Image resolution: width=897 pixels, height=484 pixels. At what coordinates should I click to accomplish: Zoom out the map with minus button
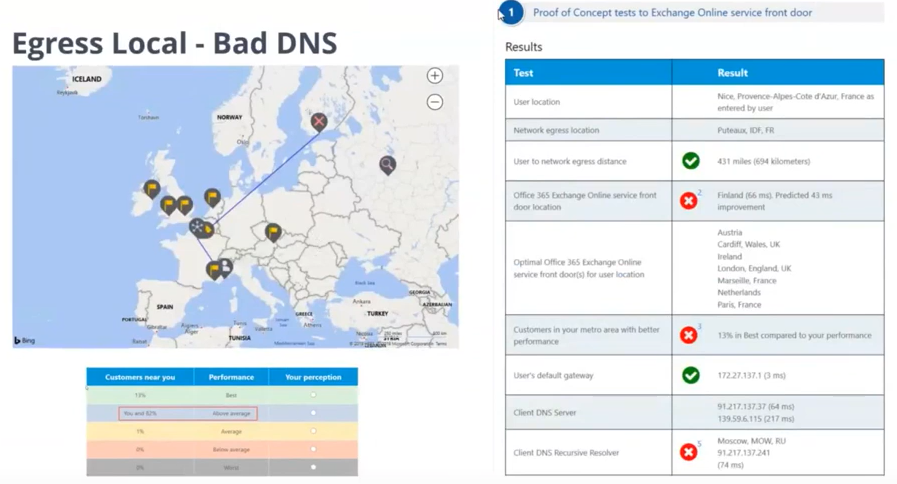[435, 102]
